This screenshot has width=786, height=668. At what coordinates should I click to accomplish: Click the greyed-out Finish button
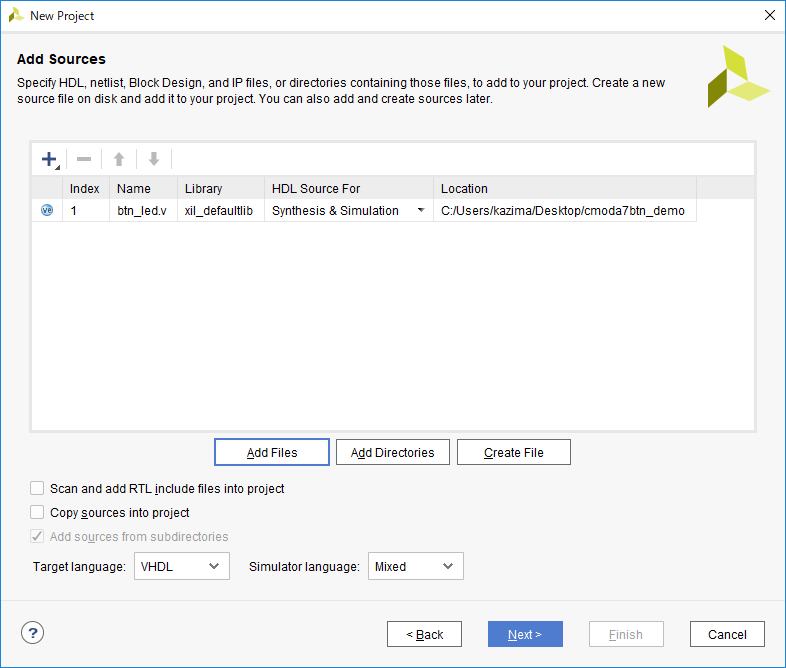pos(626,634)
